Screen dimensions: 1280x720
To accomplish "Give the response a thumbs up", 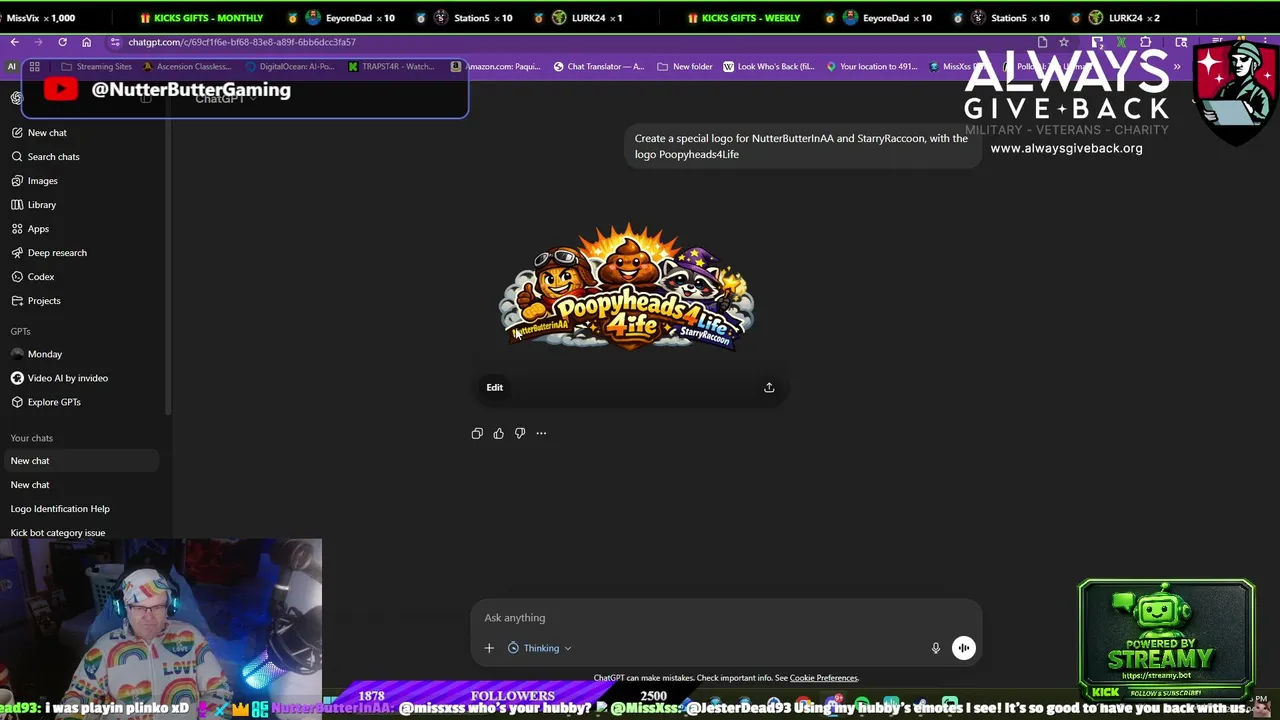I will 498,433.
